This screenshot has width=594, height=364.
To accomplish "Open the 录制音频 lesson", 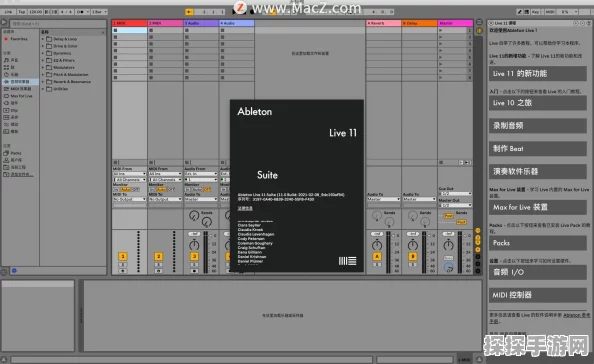I will tap(538, 126).
